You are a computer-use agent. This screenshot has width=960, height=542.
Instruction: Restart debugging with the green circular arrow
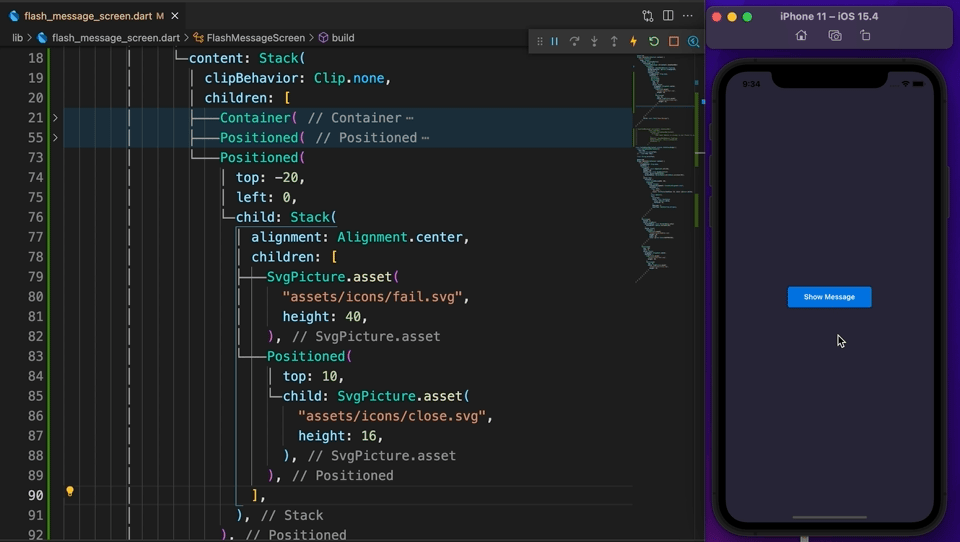click(x=654, y=42)
